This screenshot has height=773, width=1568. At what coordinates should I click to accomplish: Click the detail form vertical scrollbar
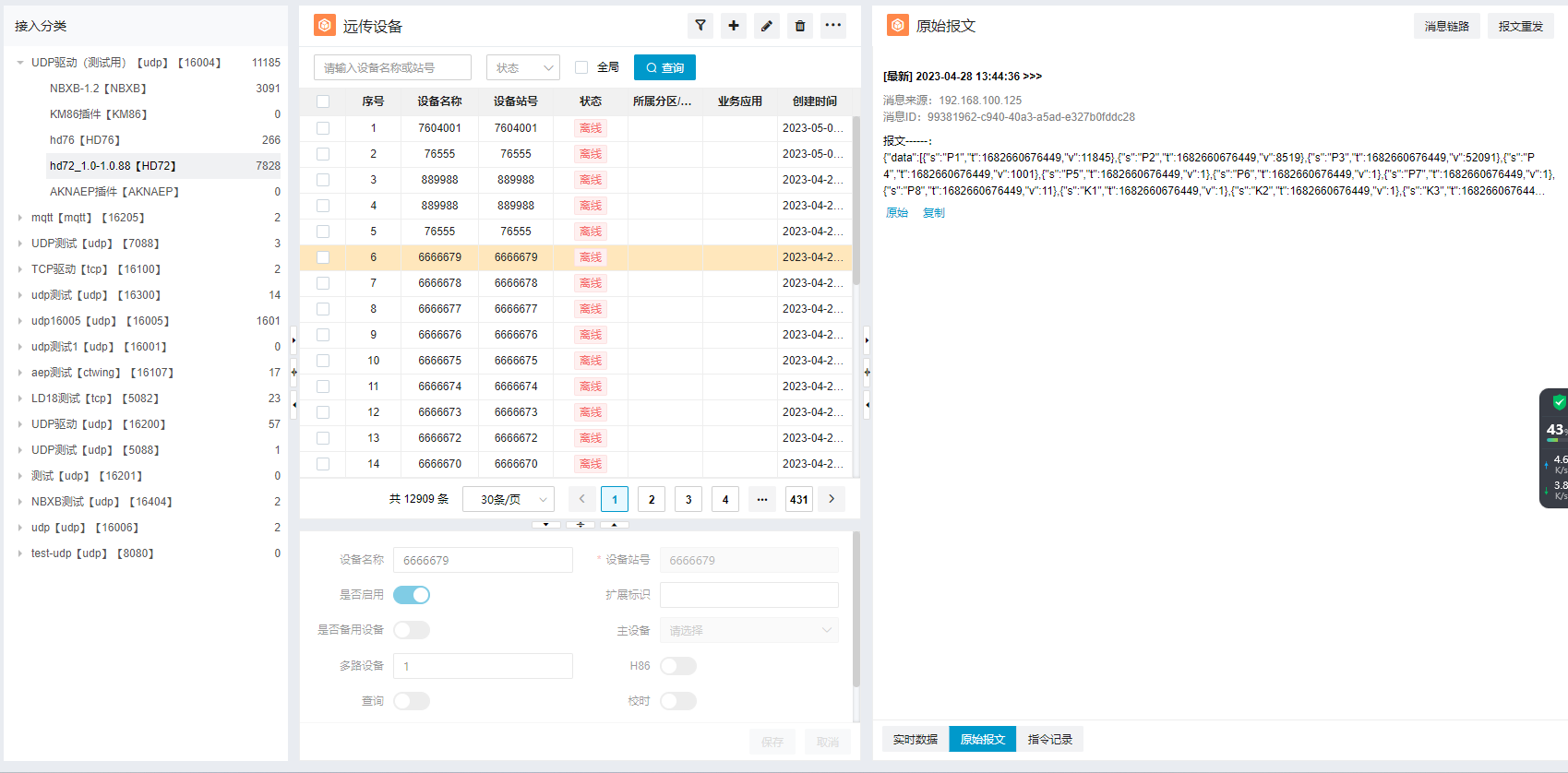(x=856, y=609)
